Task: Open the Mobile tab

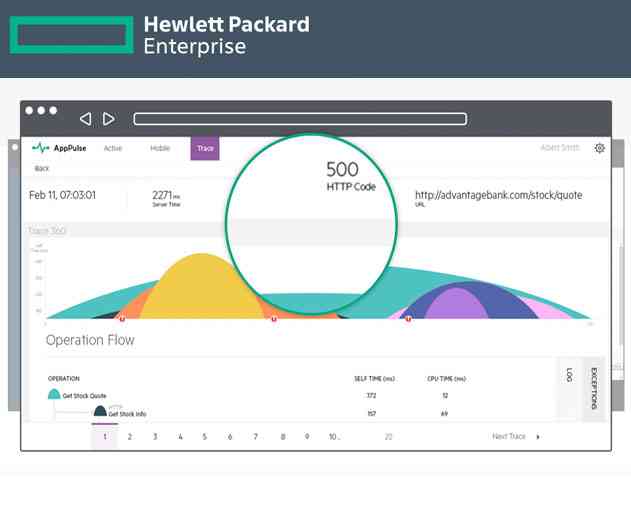Action: coord(160,148)
